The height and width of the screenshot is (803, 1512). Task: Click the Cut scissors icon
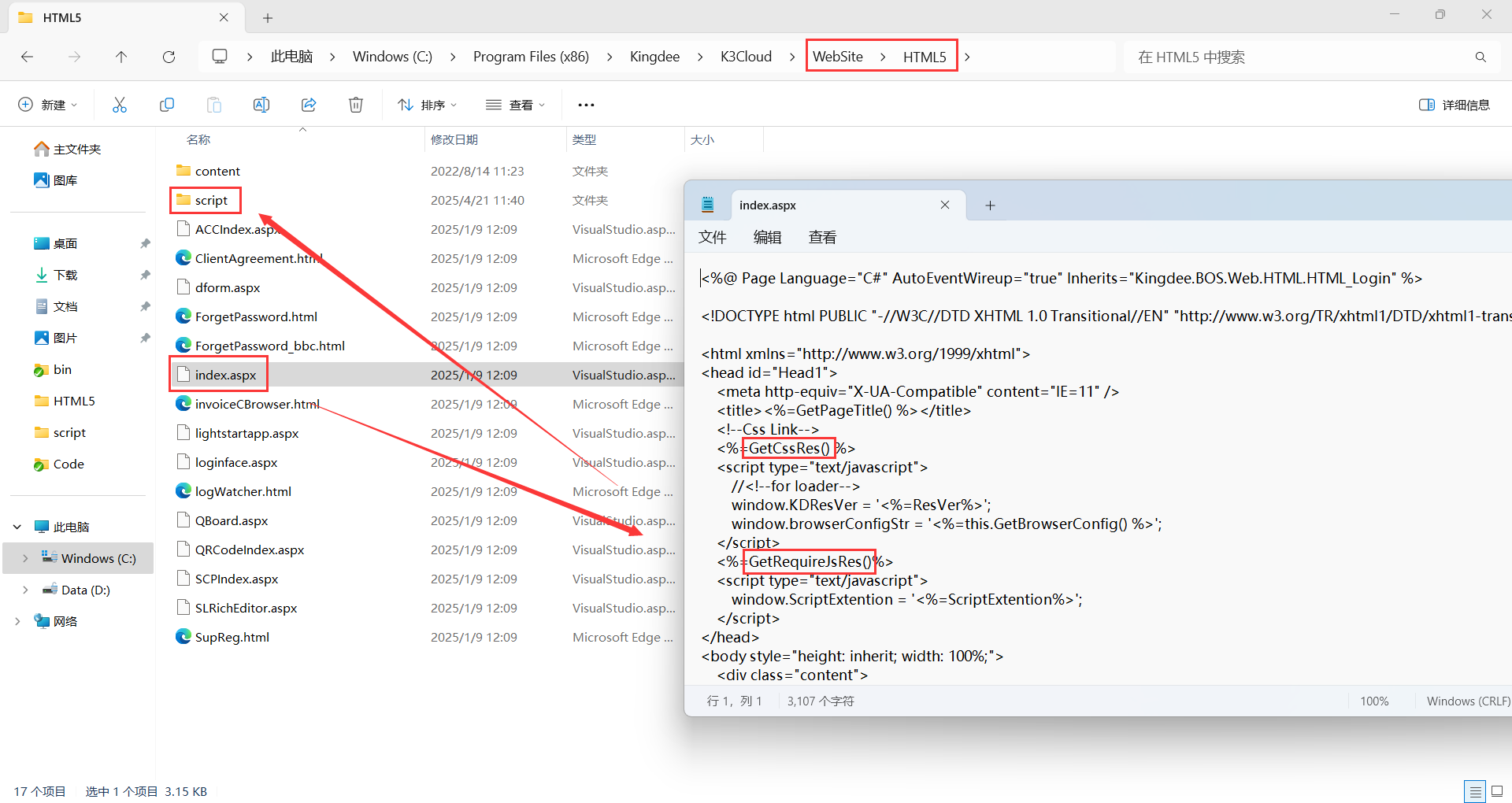click(x=120, y=105)
